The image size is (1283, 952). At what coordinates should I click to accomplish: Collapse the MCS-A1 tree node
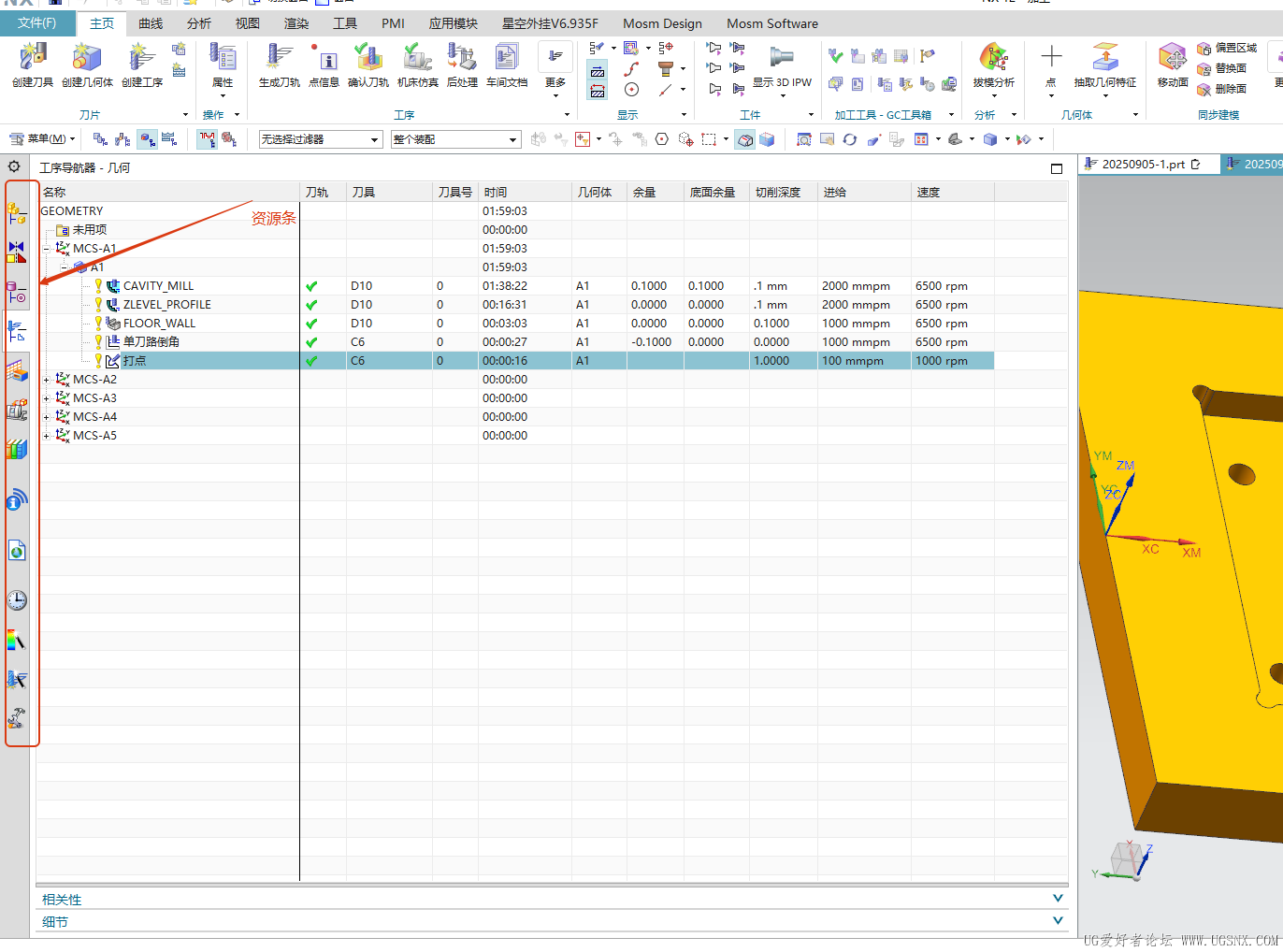[x=46, y=249]
